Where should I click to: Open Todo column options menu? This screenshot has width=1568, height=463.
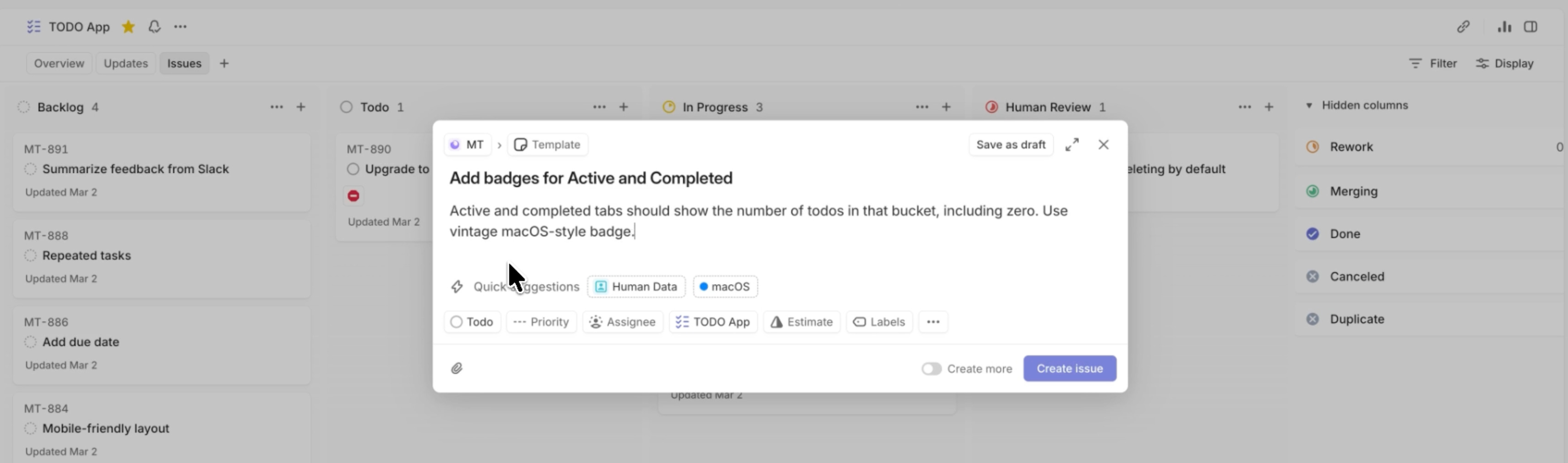(599, 107)
